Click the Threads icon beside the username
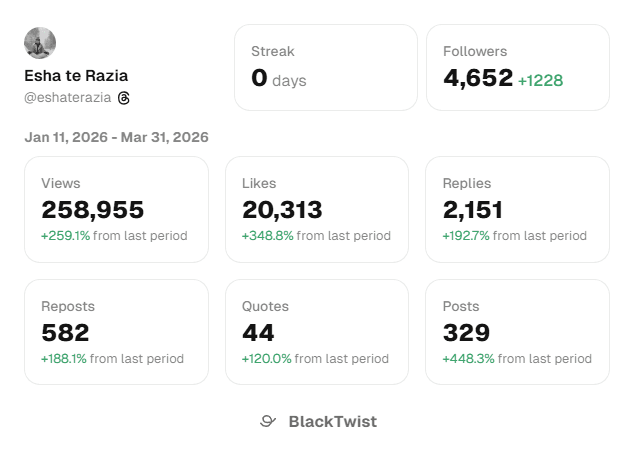The width and height of the screenshot is (634, 457). click(124, 98)
